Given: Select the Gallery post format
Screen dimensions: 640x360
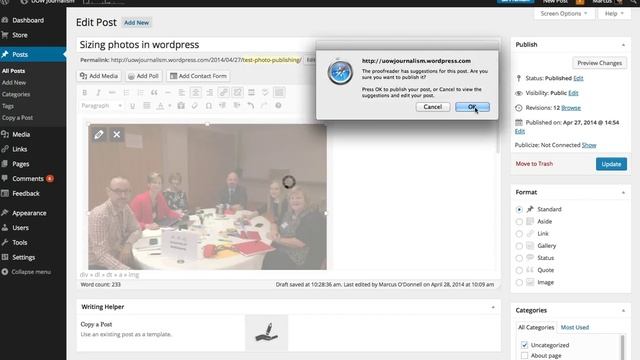Looking at the screenshot, I should tap(519, 246).
